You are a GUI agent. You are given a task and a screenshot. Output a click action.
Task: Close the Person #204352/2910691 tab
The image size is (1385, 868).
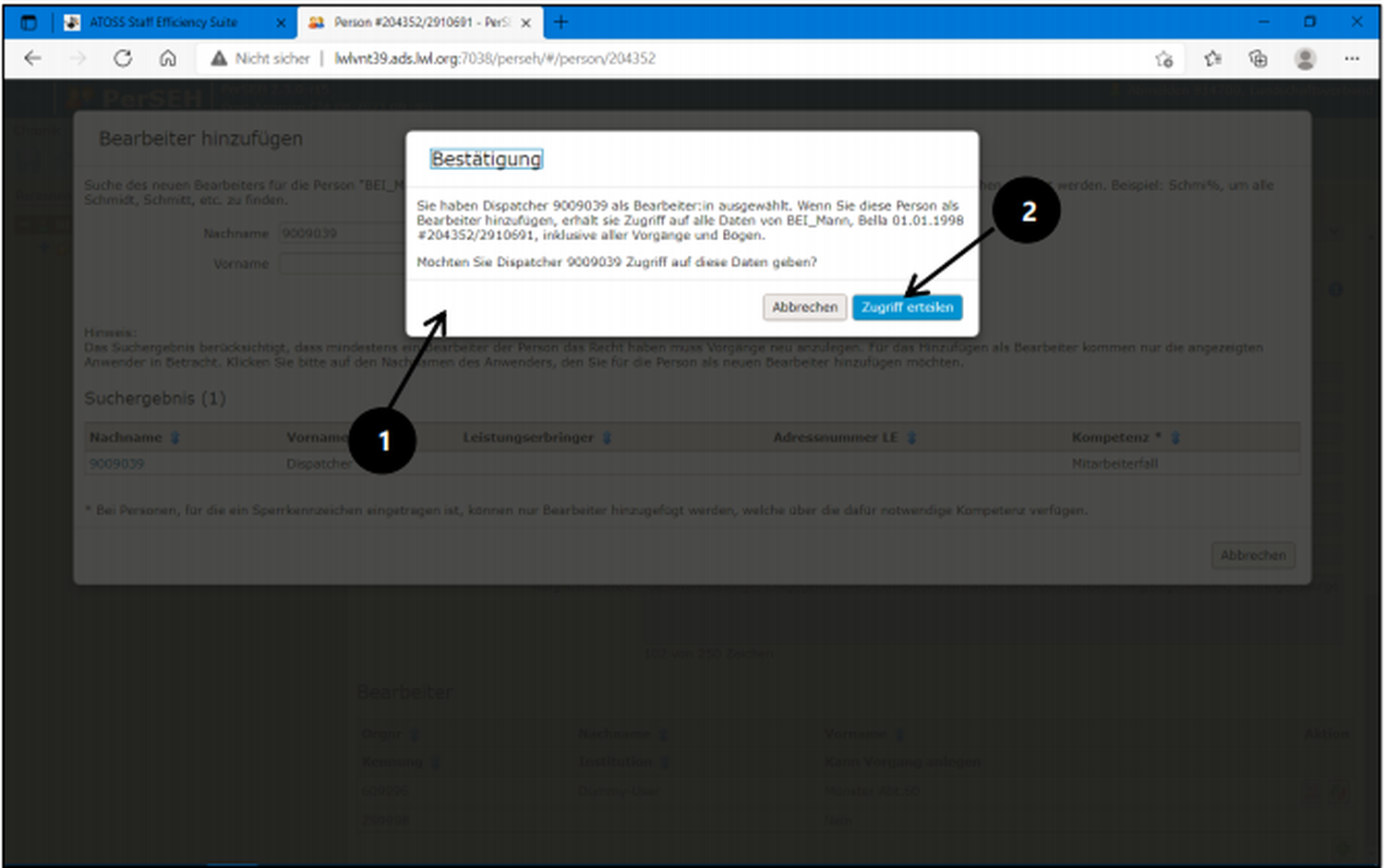coord(526,23)
